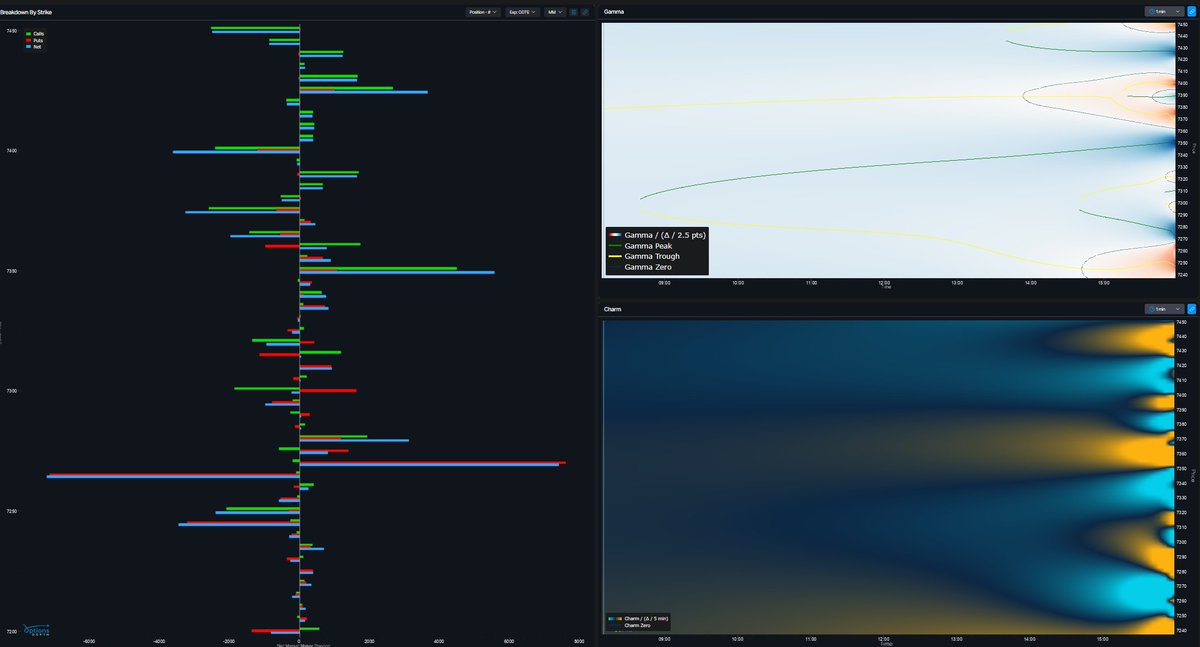Click the Gamma panel title
Viewport: 1200px width, 647px height.
(614, 11)
